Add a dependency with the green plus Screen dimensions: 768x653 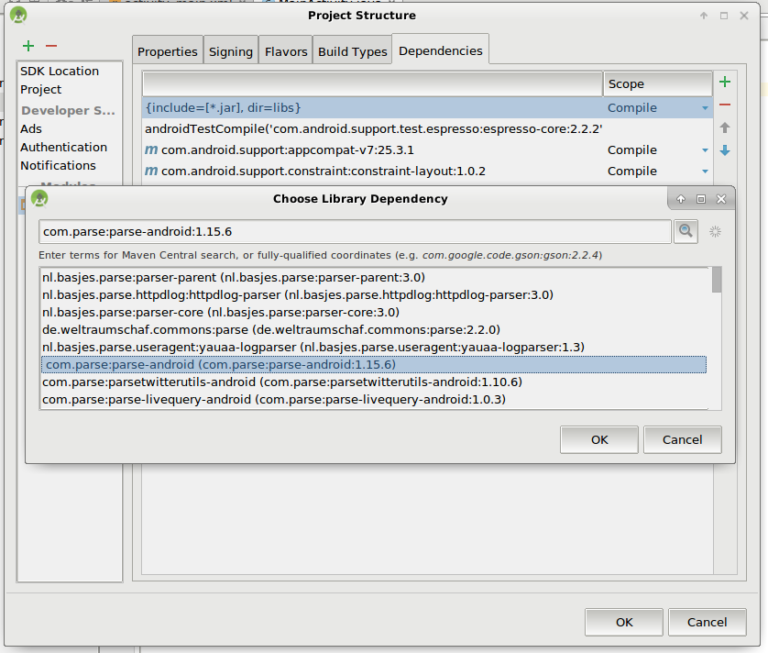(x=725, y=82)
